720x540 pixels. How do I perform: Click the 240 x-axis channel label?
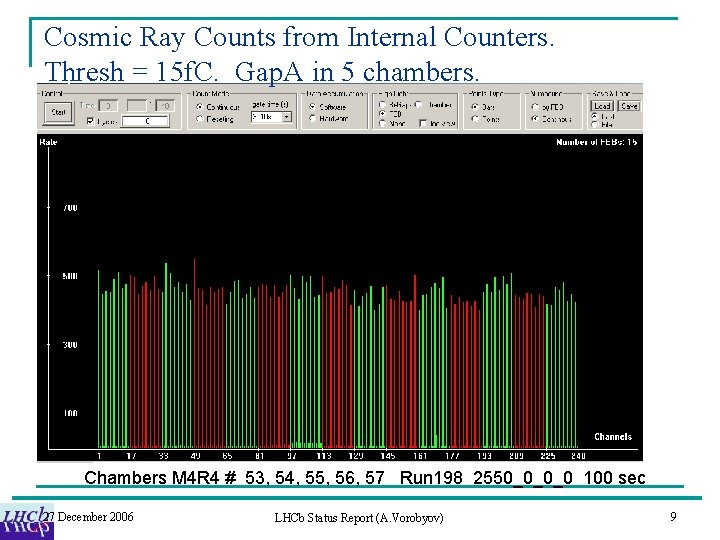click(578, 456)
